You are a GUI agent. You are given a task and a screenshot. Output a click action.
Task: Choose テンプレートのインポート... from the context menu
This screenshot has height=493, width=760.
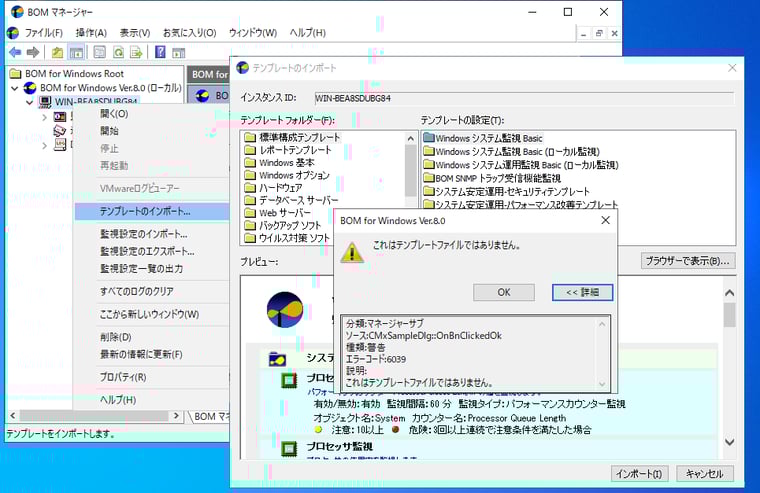[152, 211]
